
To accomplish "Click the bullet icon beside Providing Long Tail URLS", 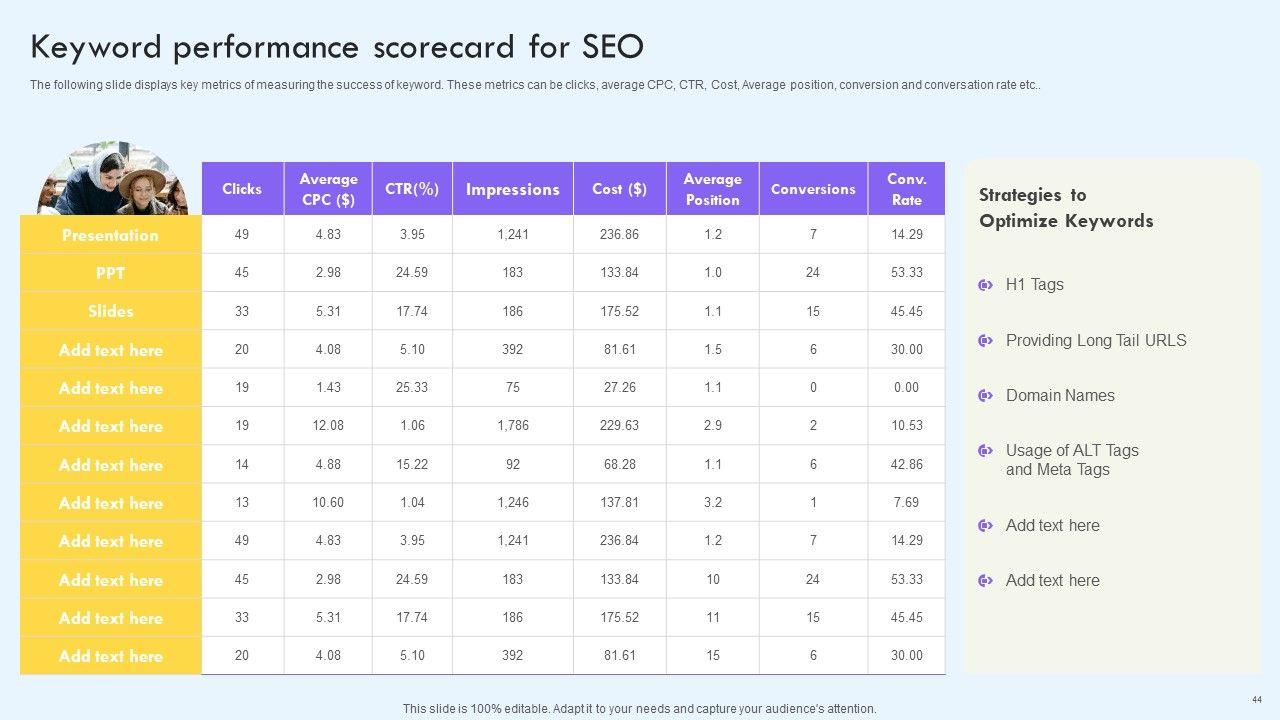I will pos(985,341).
